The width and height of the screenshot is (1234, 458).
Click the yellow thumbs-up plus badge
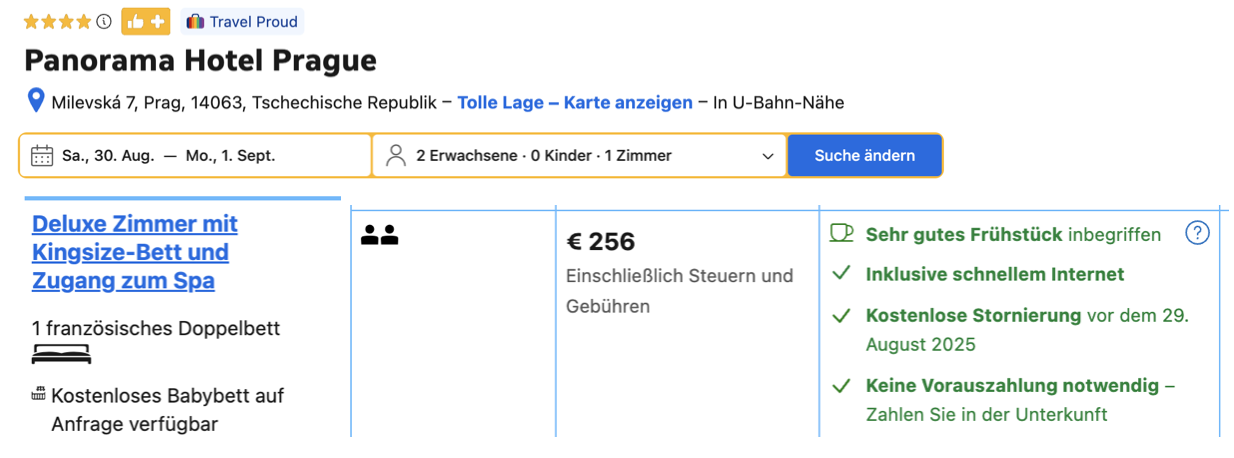click(146, 21)
